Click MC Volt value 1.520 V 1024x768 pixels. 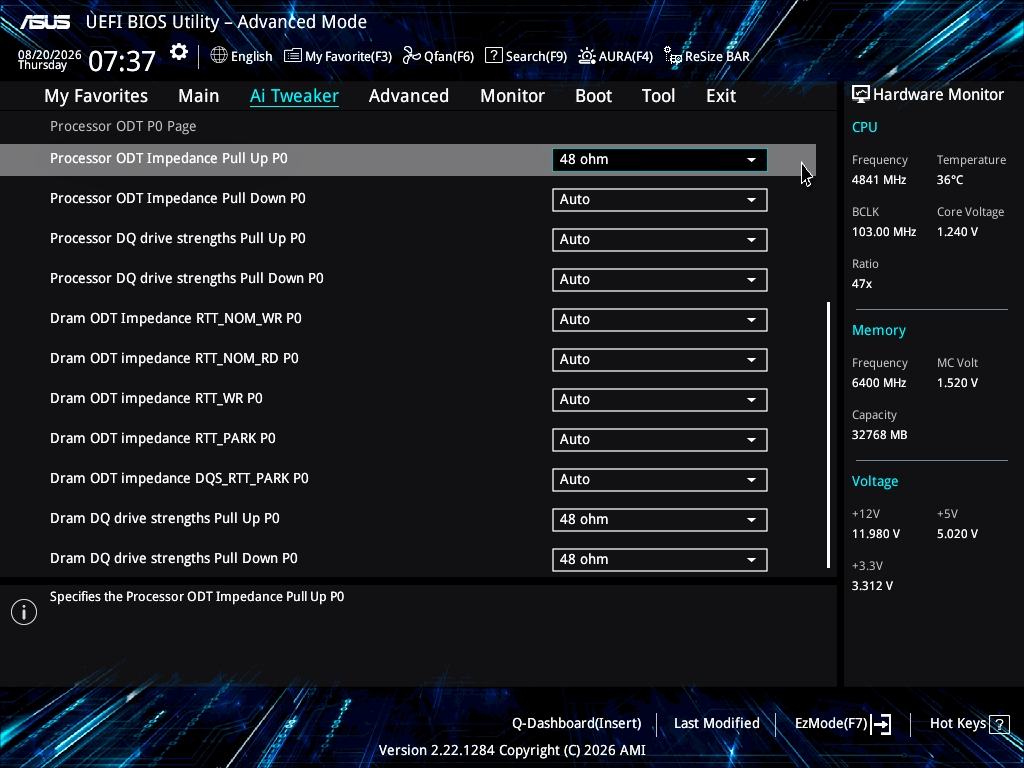tap(957, 383)
